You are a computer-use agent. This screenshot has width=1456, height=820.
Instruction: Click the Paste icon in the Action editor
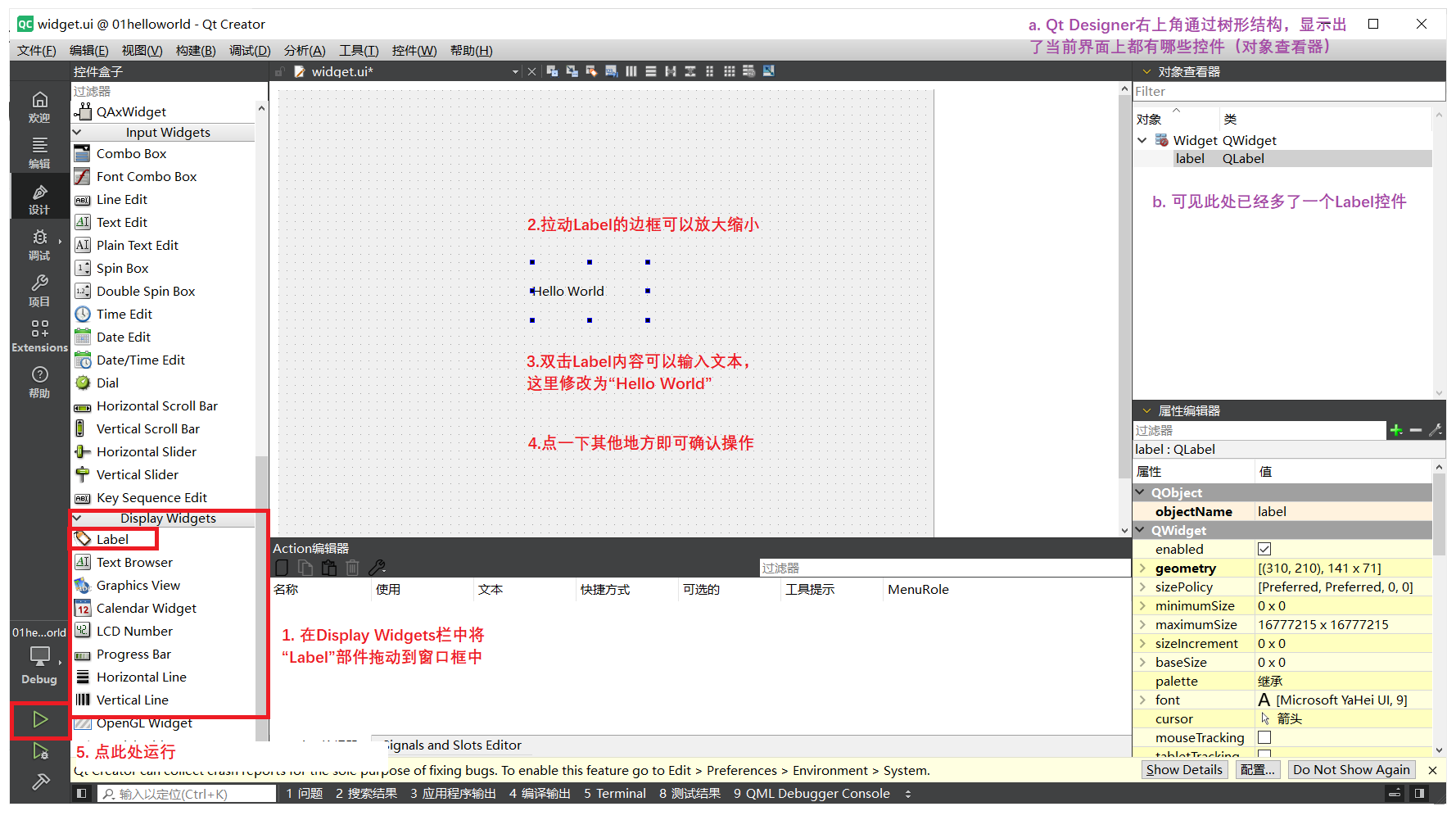(x=329, y=568)
